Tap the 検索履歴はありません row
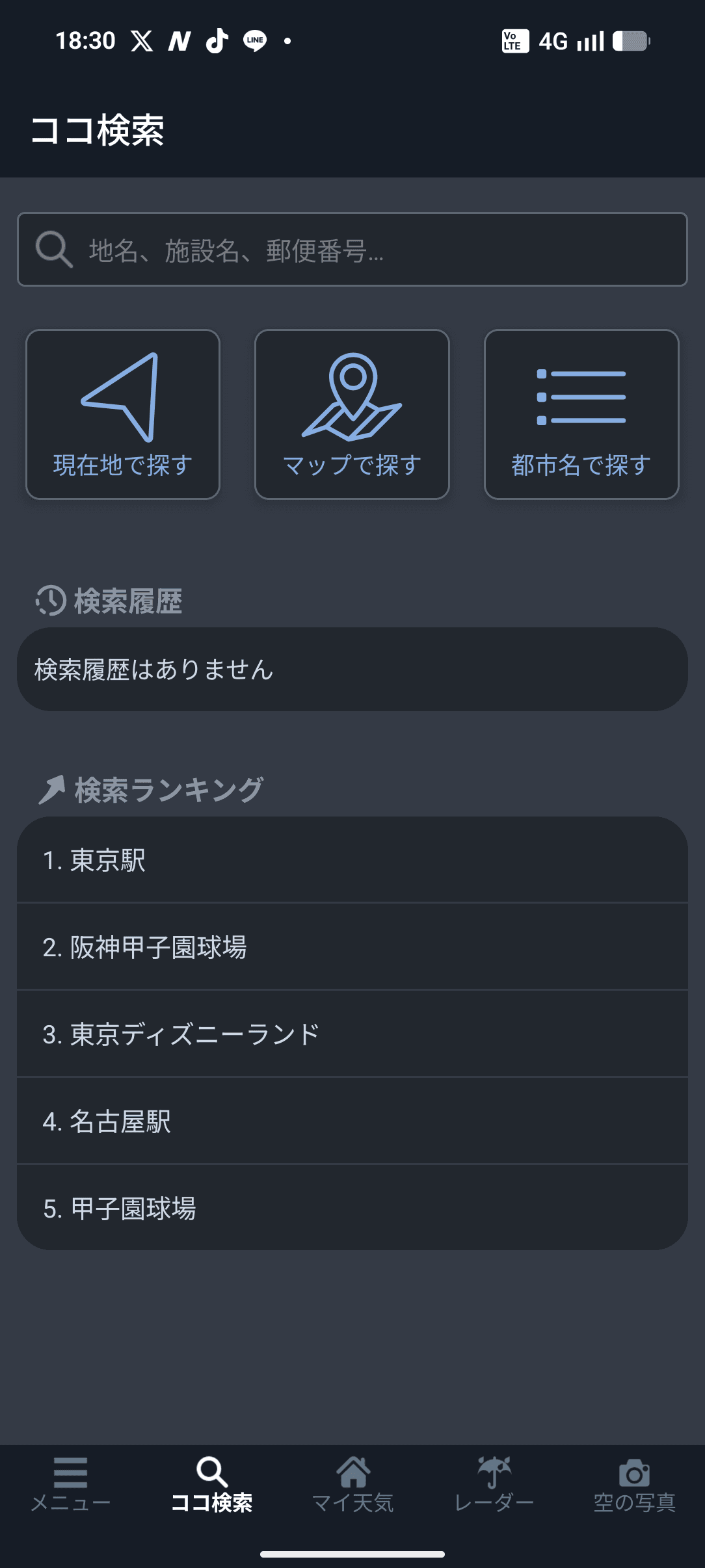The image size is (705, 1568). coord(352,670)
